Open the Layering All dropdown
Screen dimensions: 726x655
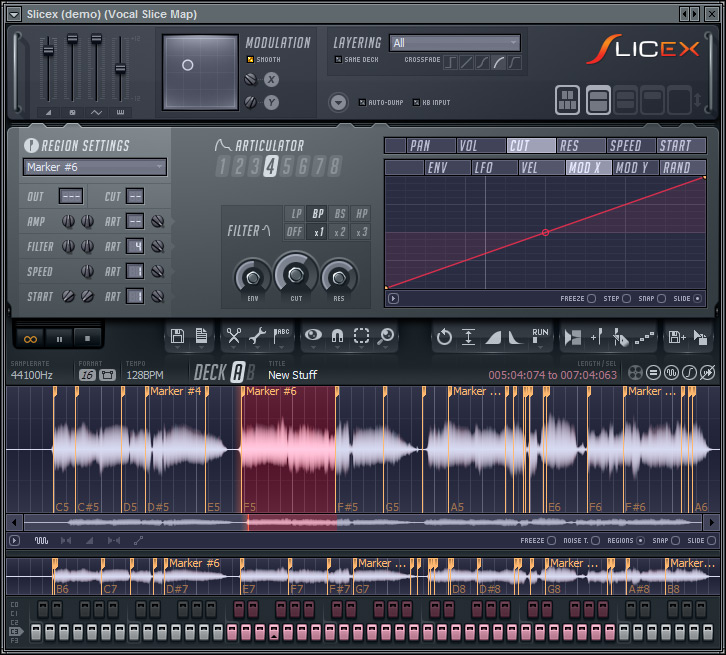coord(455,43)
